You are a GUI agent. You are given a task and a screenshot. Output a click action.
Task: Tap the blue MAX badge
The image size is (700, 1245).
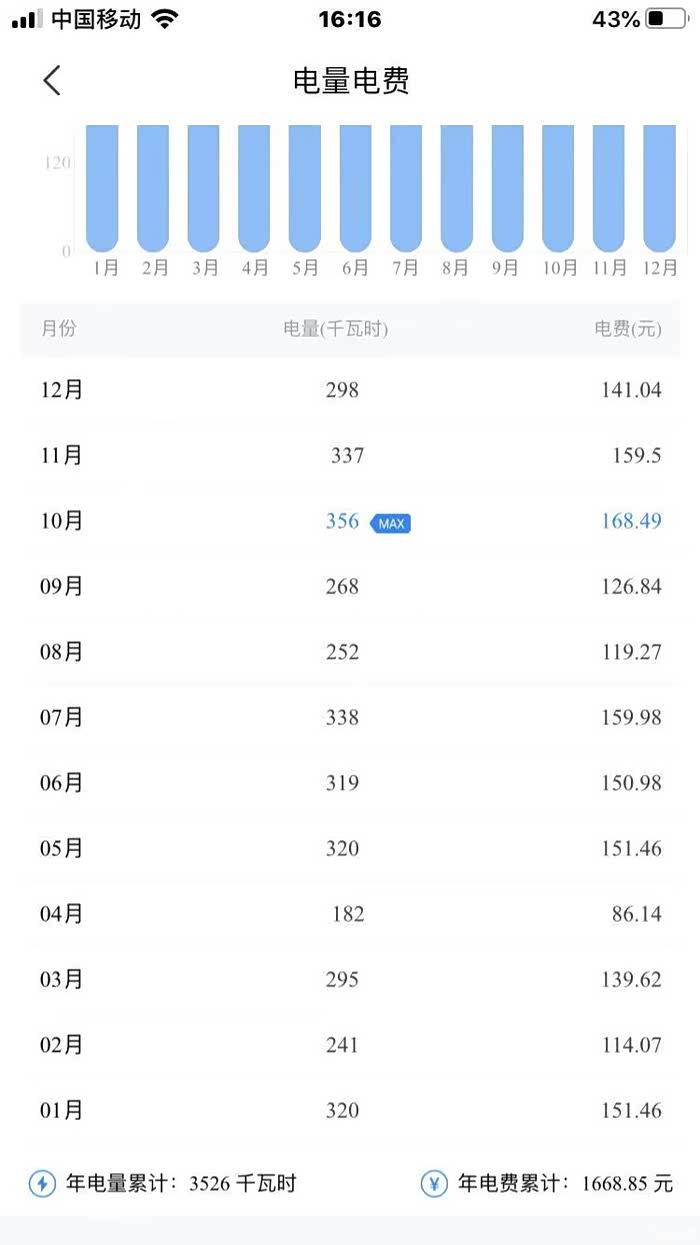pos(391,523)
